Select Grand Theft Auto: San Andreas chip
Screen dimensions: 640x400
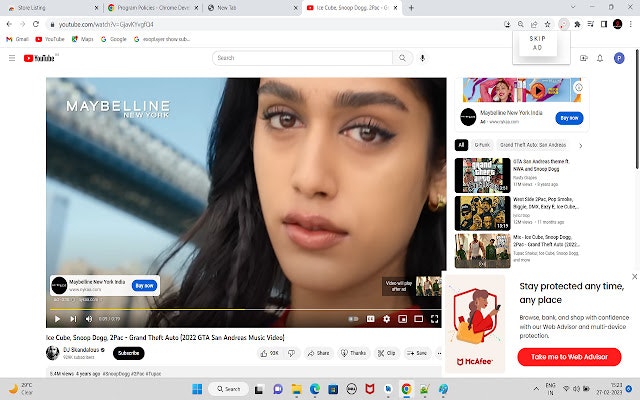click(533, 145)
